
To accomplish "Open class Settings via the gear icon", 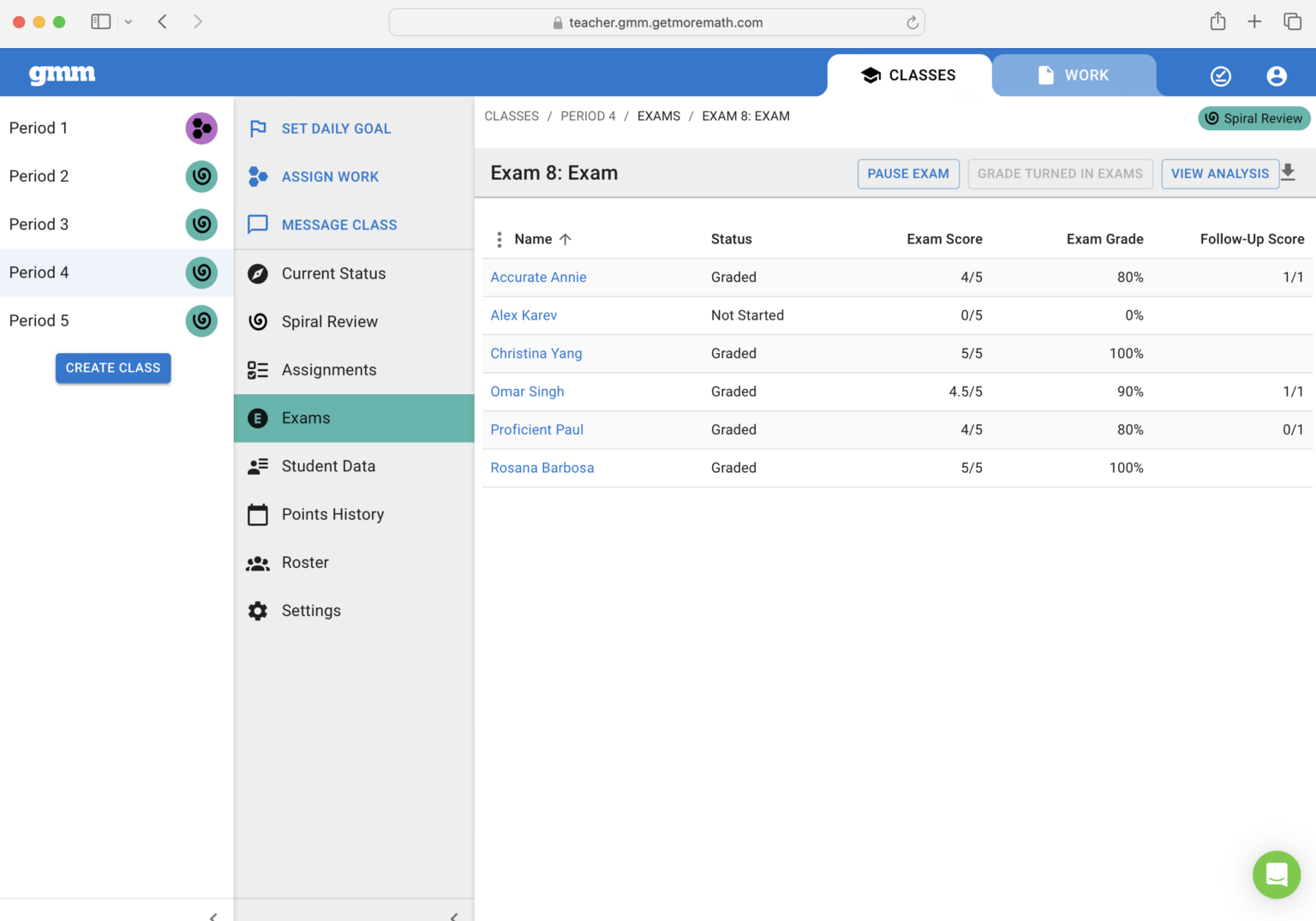I will click(257, 610).
